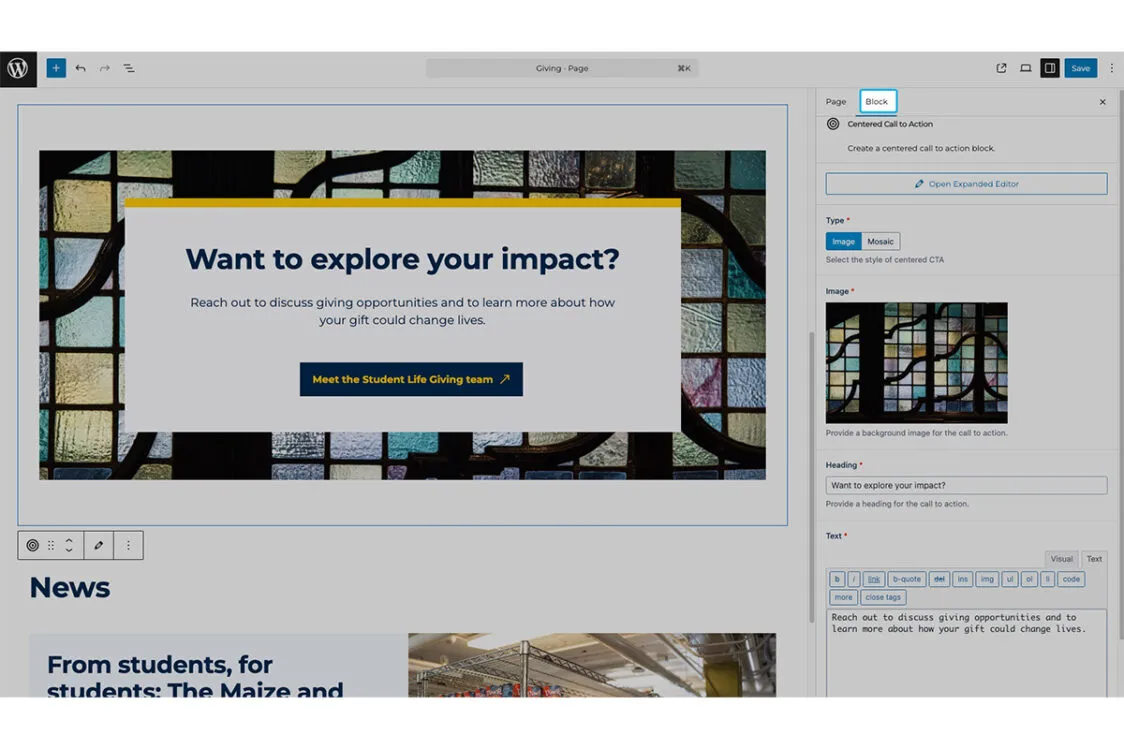
Task: Click the Select the style of centered CTA hint
Action: 885,259
